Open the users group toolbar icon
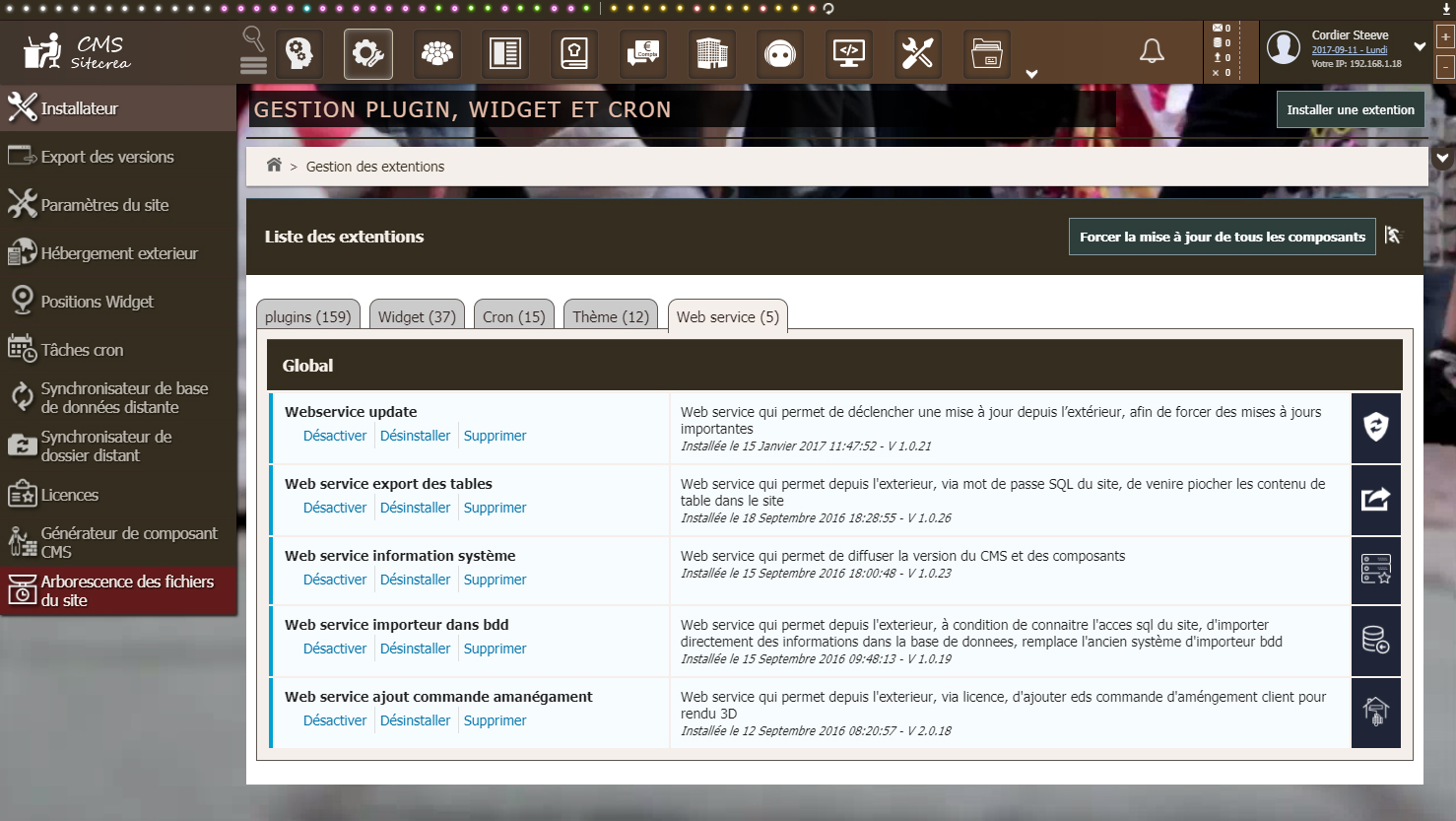The height and width of the screenshot is (821, 1456). coord(436,53)
